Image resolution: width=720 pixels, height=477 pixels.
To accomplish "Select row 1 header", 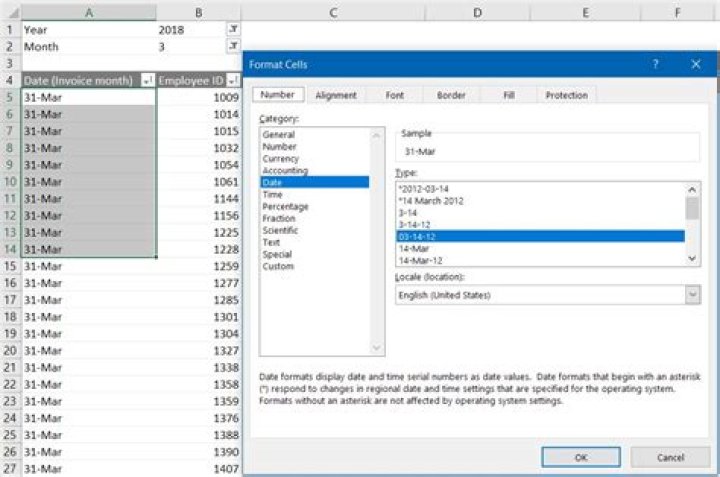I will (10, 30).
